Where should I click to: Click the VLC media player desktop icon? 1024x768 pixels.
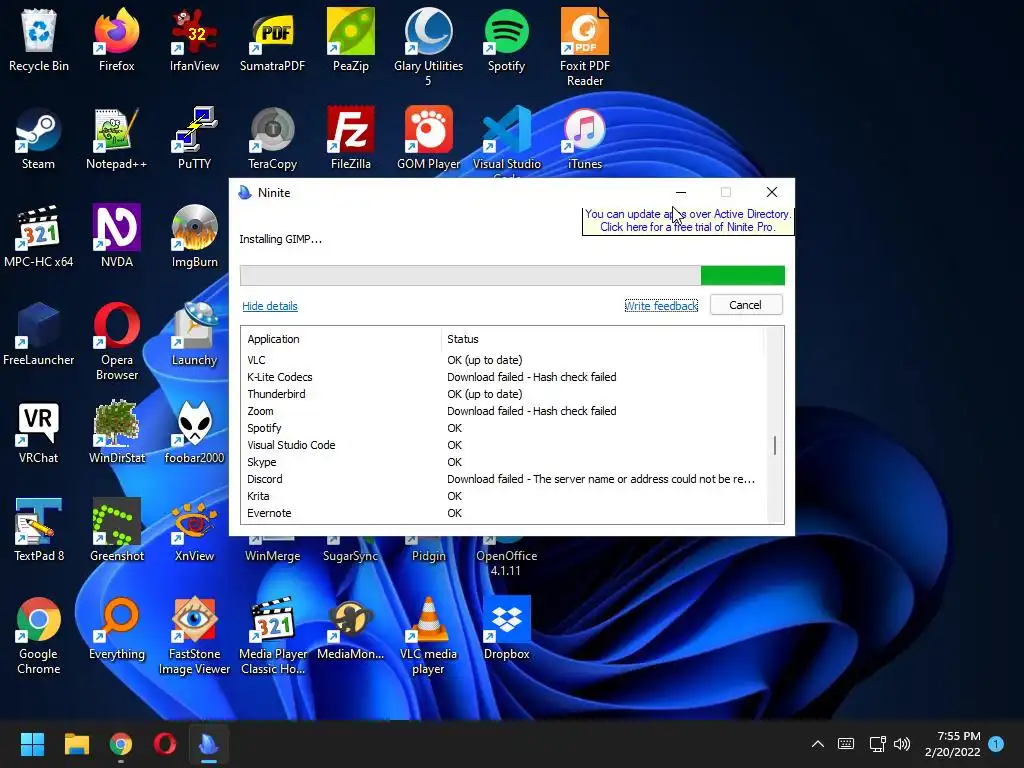pos(428,635)
